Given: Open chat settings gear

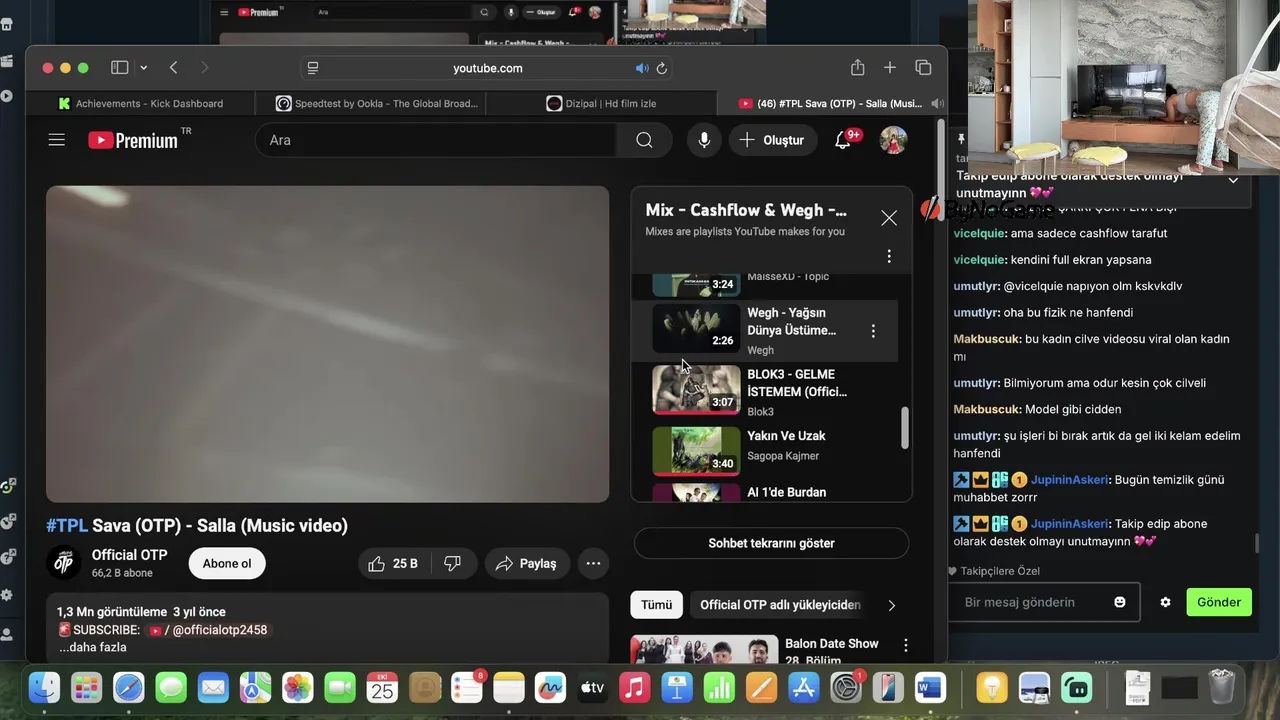Looking at the screenshot, I should pos(1165,602).
